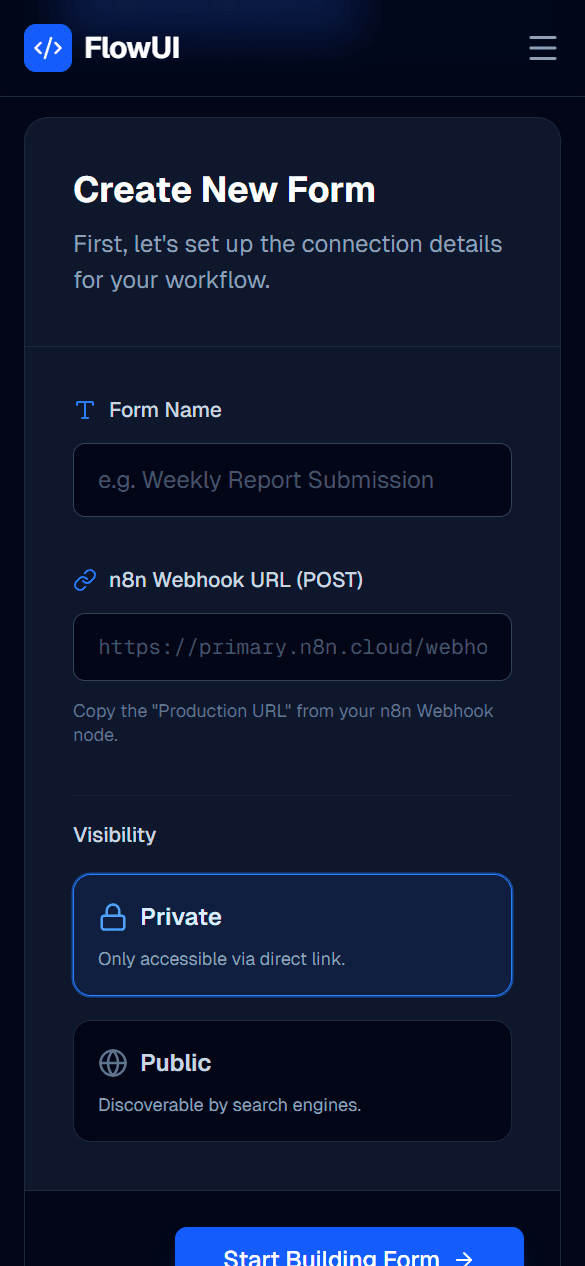Click the FlowUI brand name in the header
Image resolution: width=585 pixels, height=1266 pixels.
[x=131, y=47]
